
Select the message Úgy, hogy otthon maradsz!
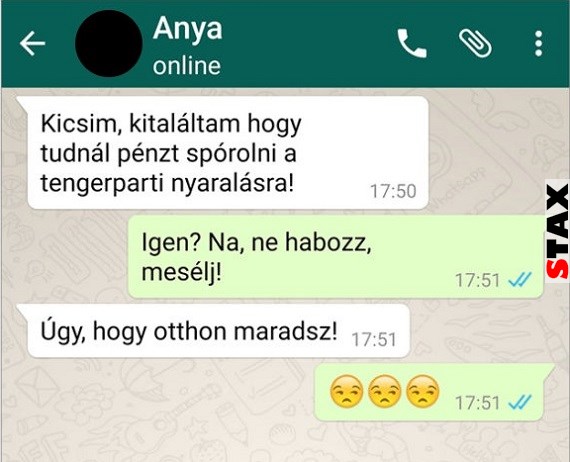tap(219, 331)
